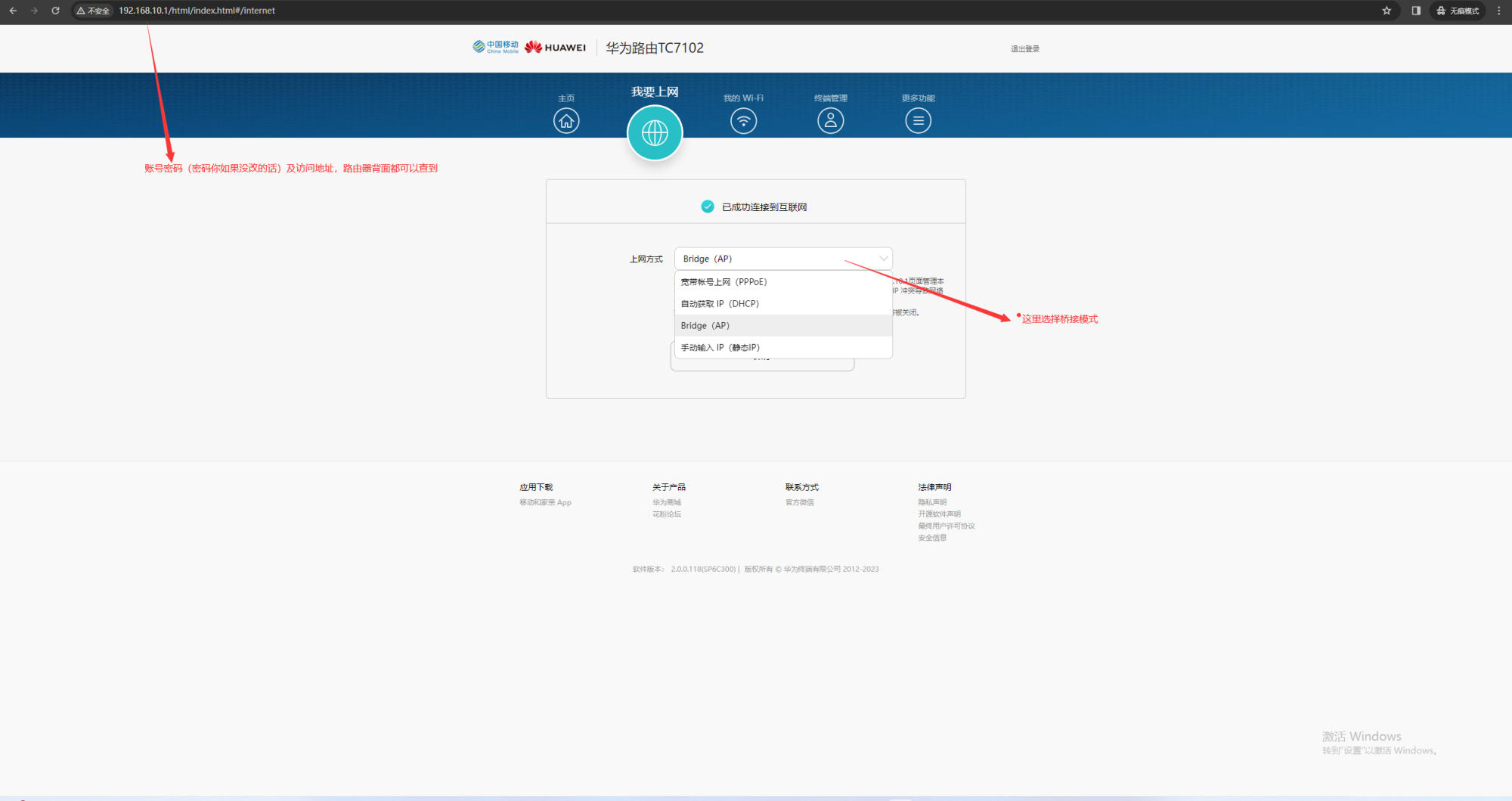Bookmark the page with the star icon
This screenshot has width=1512, height=801.
click(1387, 11)
